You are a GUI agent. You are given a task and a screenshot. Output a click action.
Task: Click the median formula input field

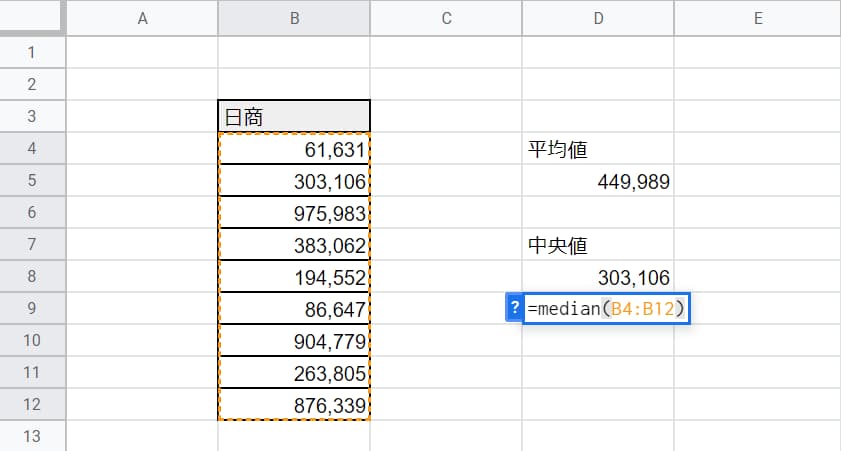pyautogui.click(x=606, y=308)
